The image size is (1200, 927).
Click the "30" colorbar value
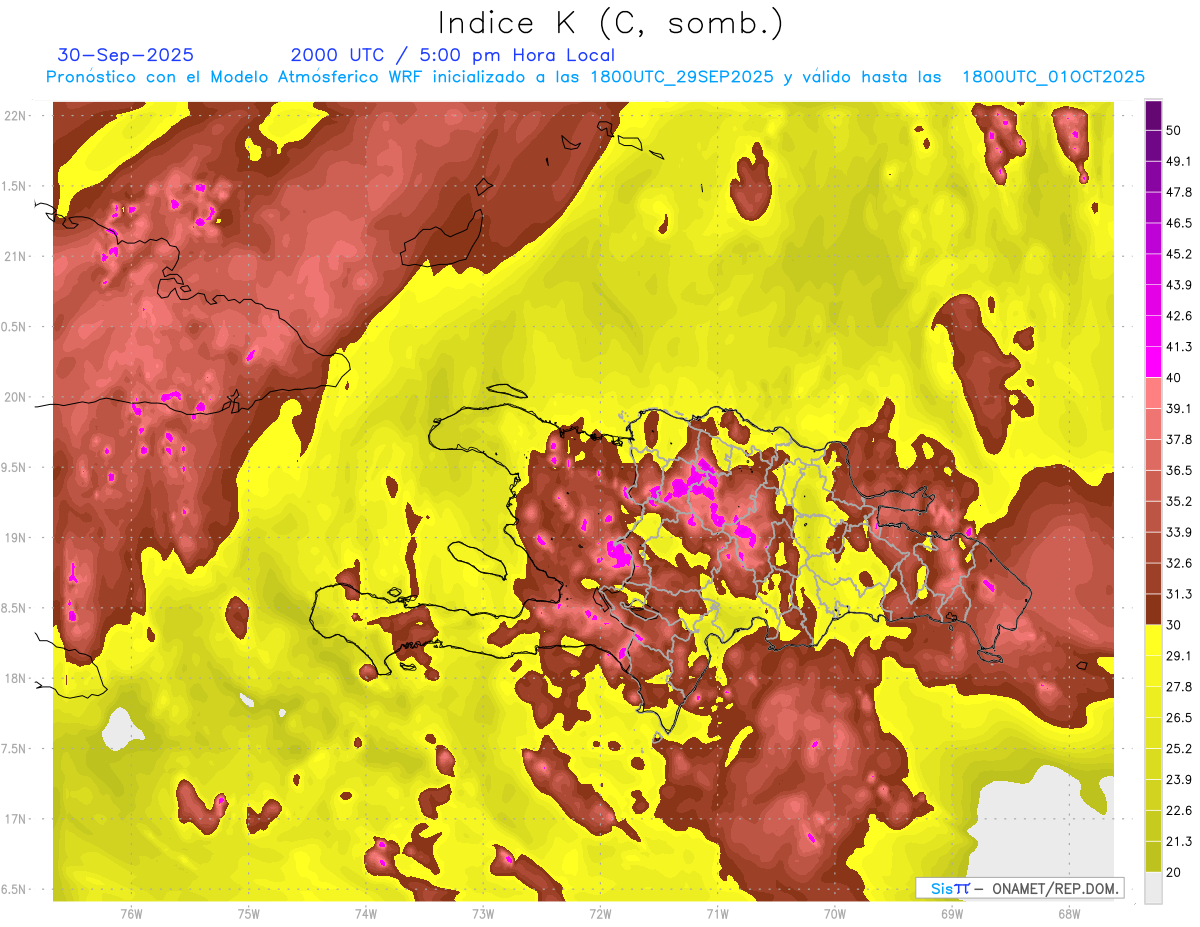click(x=1176, y=625)
